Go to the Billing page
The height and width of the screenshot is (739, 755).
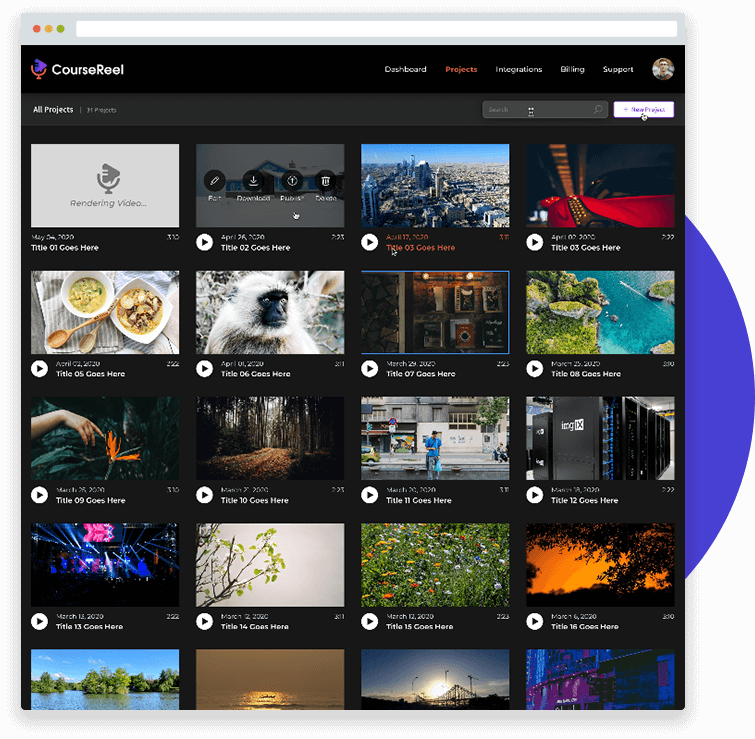click(573, 69)
